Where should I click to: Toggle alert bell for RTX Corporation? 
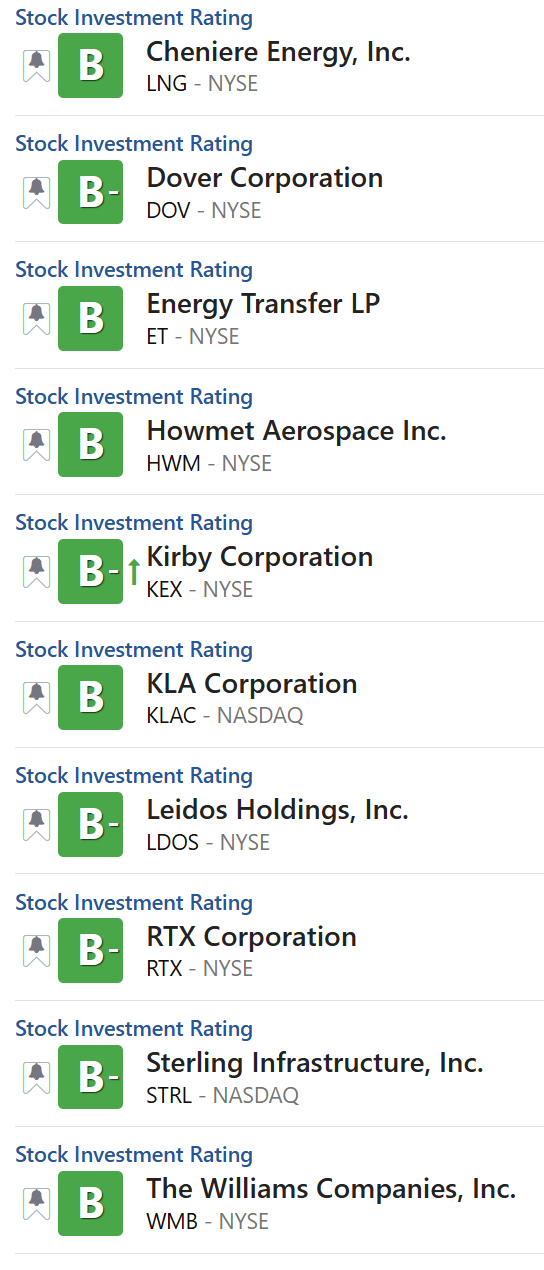(x=37, y=951)
